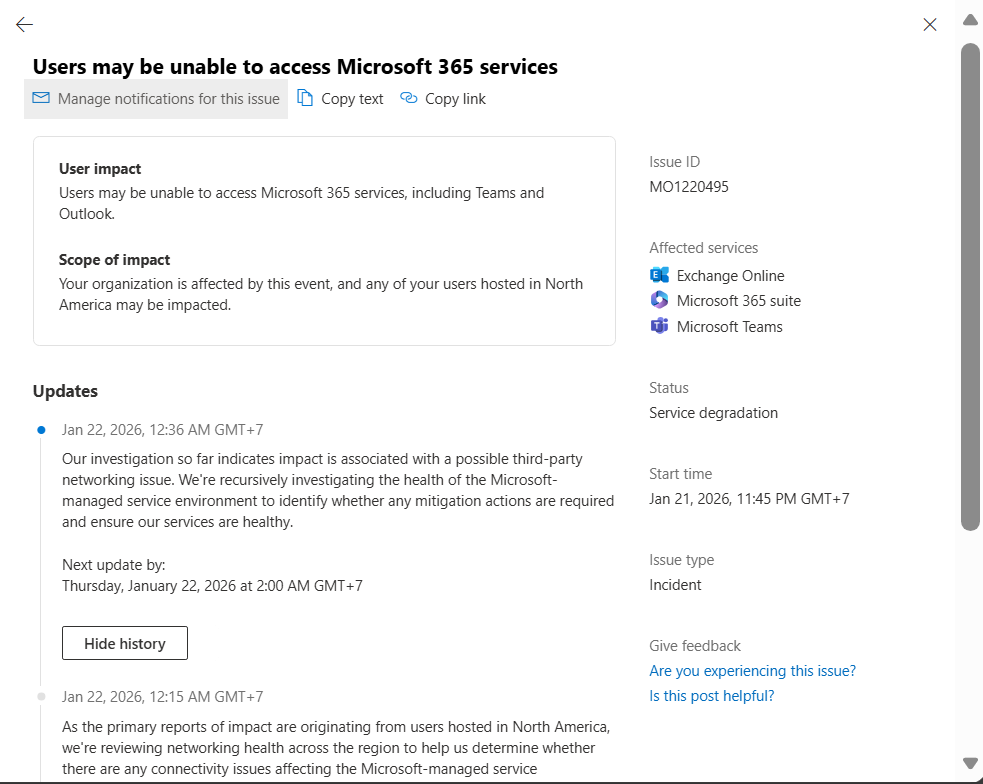This screenshot has height=784, width=983.
Task: Click the Start time value
Action: click(749, 499)
